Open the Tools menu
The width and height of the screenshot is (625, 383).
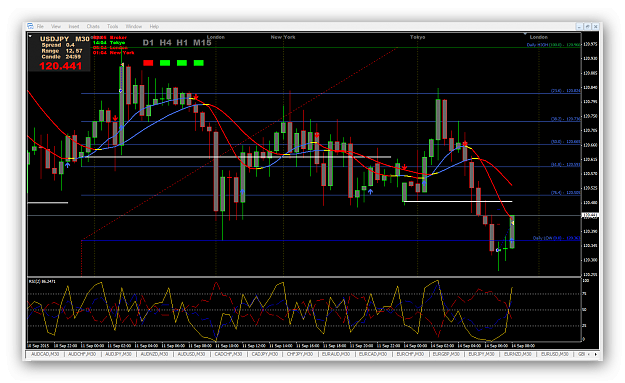click(x=112, y=26)
